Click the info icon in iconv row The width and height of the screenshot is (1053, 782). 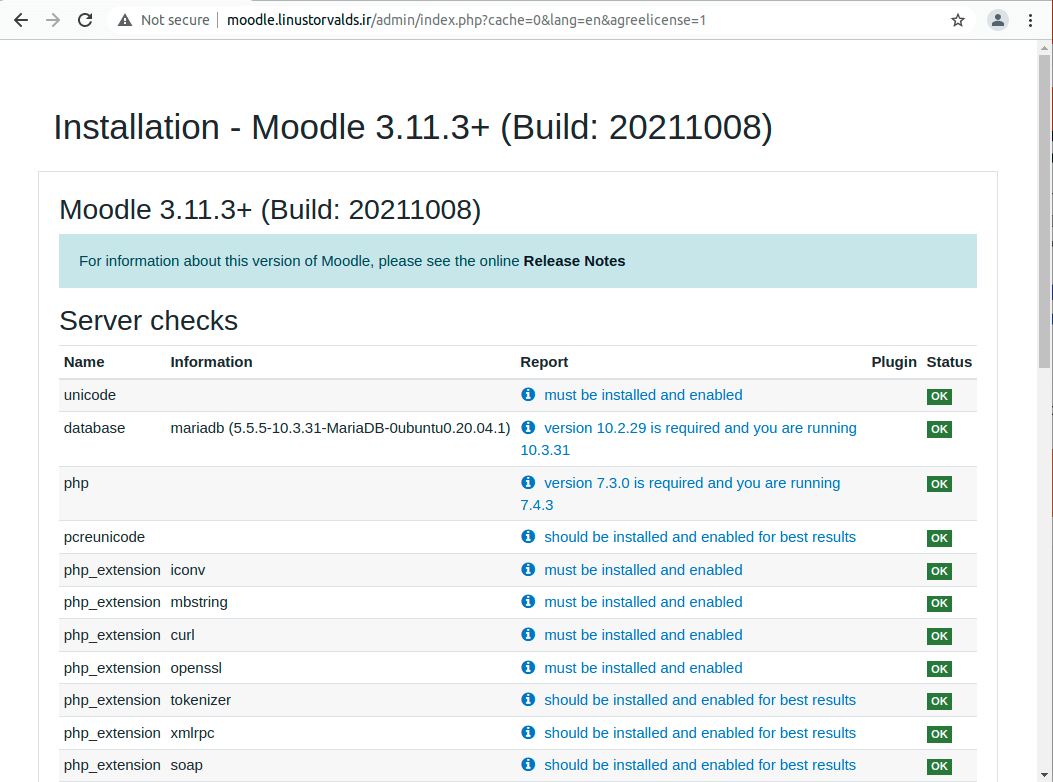[x=529, y=569]
